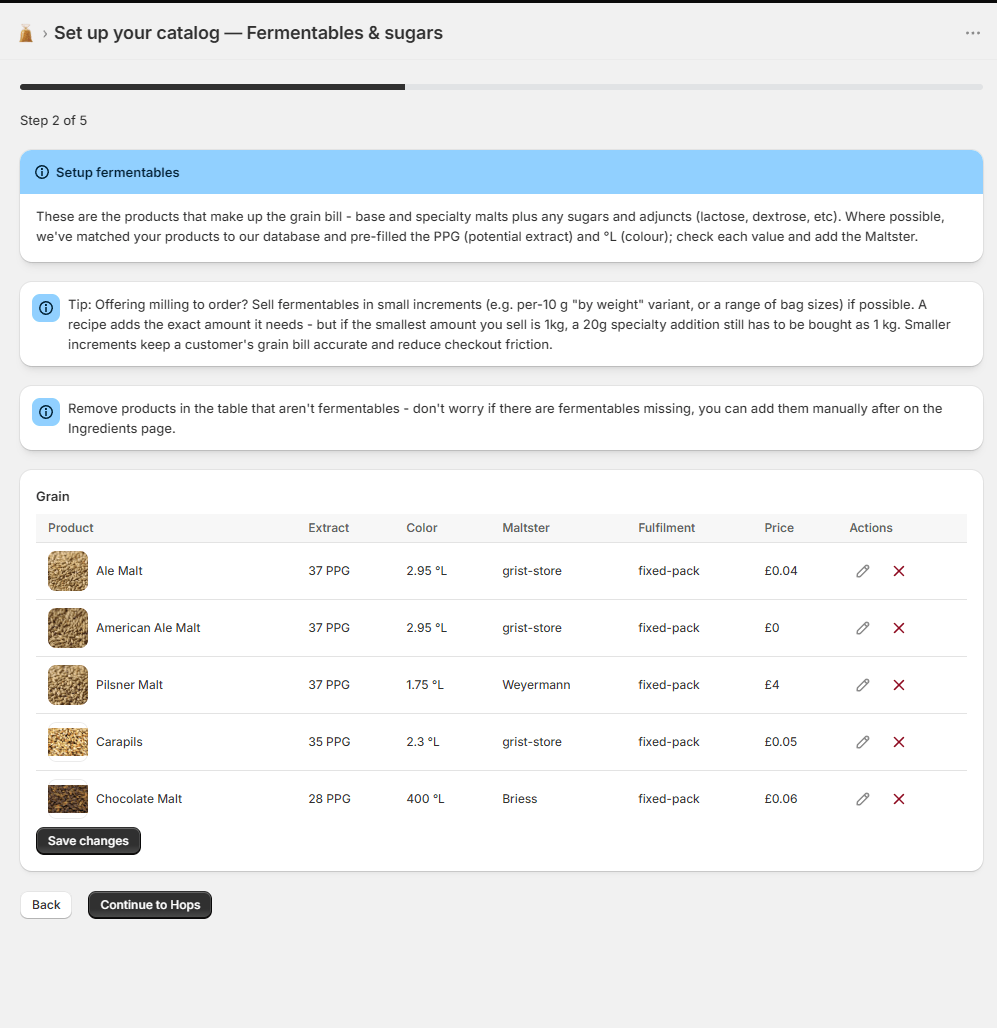
Task: Edit Carapils with the pencil icon
Action: click(863, 742)
